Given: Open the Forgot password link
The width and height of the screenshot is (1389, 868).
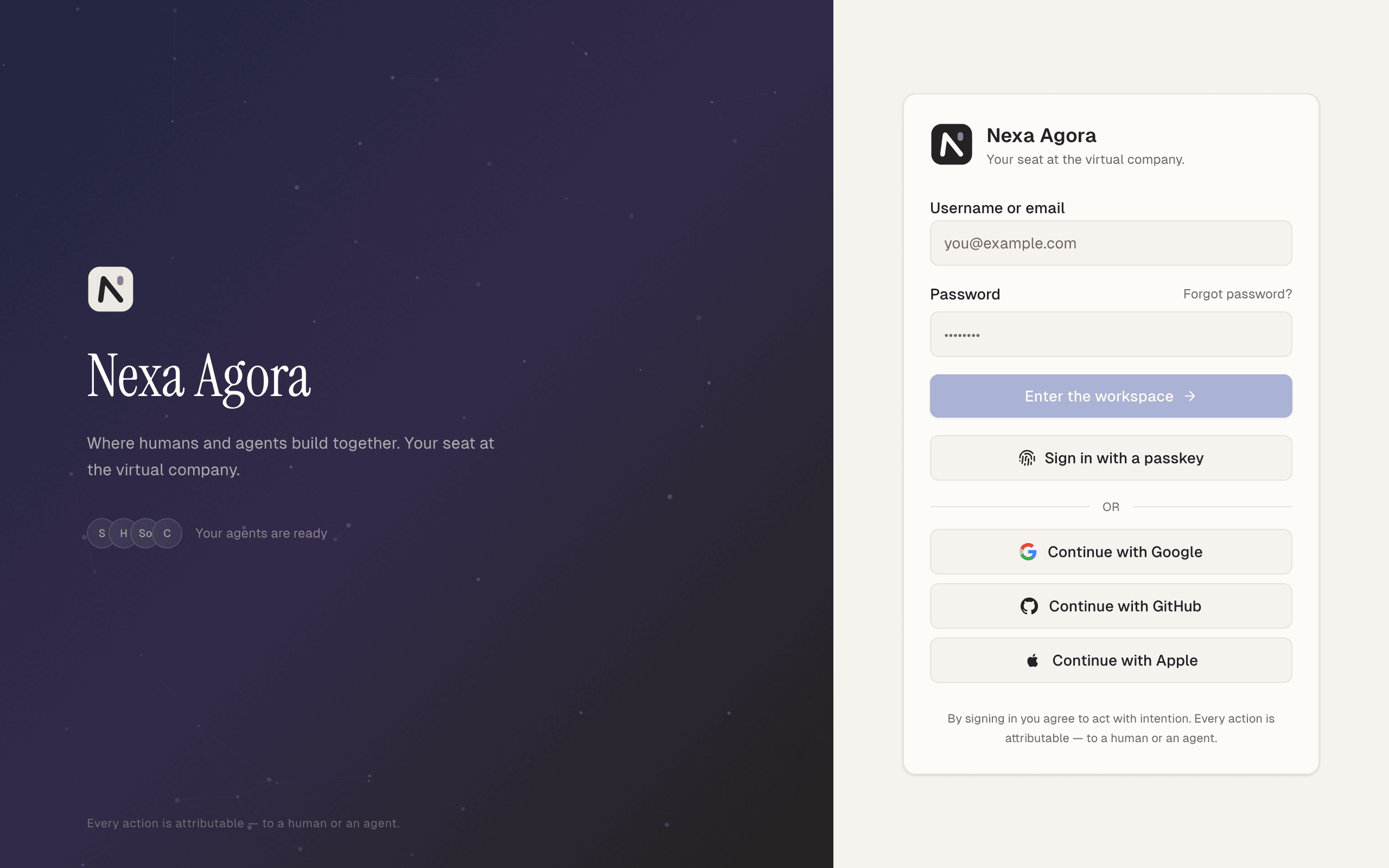Looking at the screenshot, I should pos(1238,294).
